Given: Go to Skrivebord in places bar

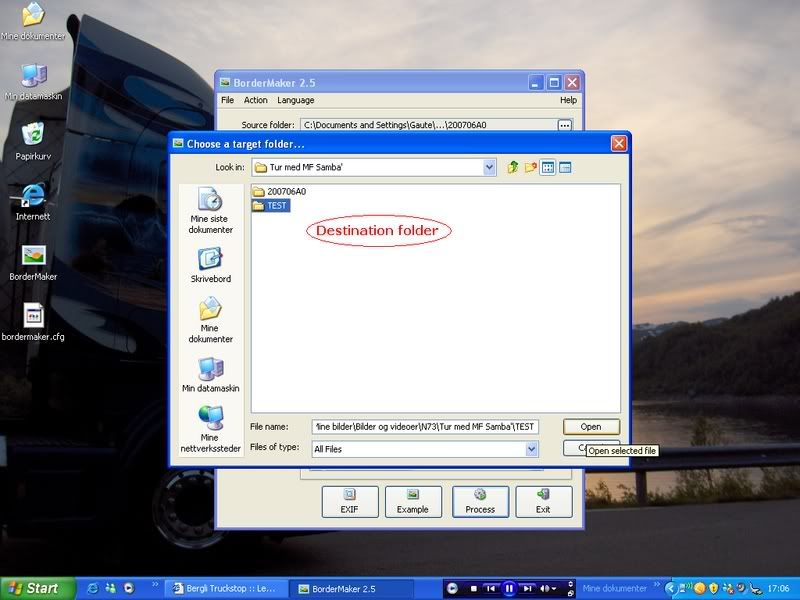Looking at the screenshot, I should point(211,265).
